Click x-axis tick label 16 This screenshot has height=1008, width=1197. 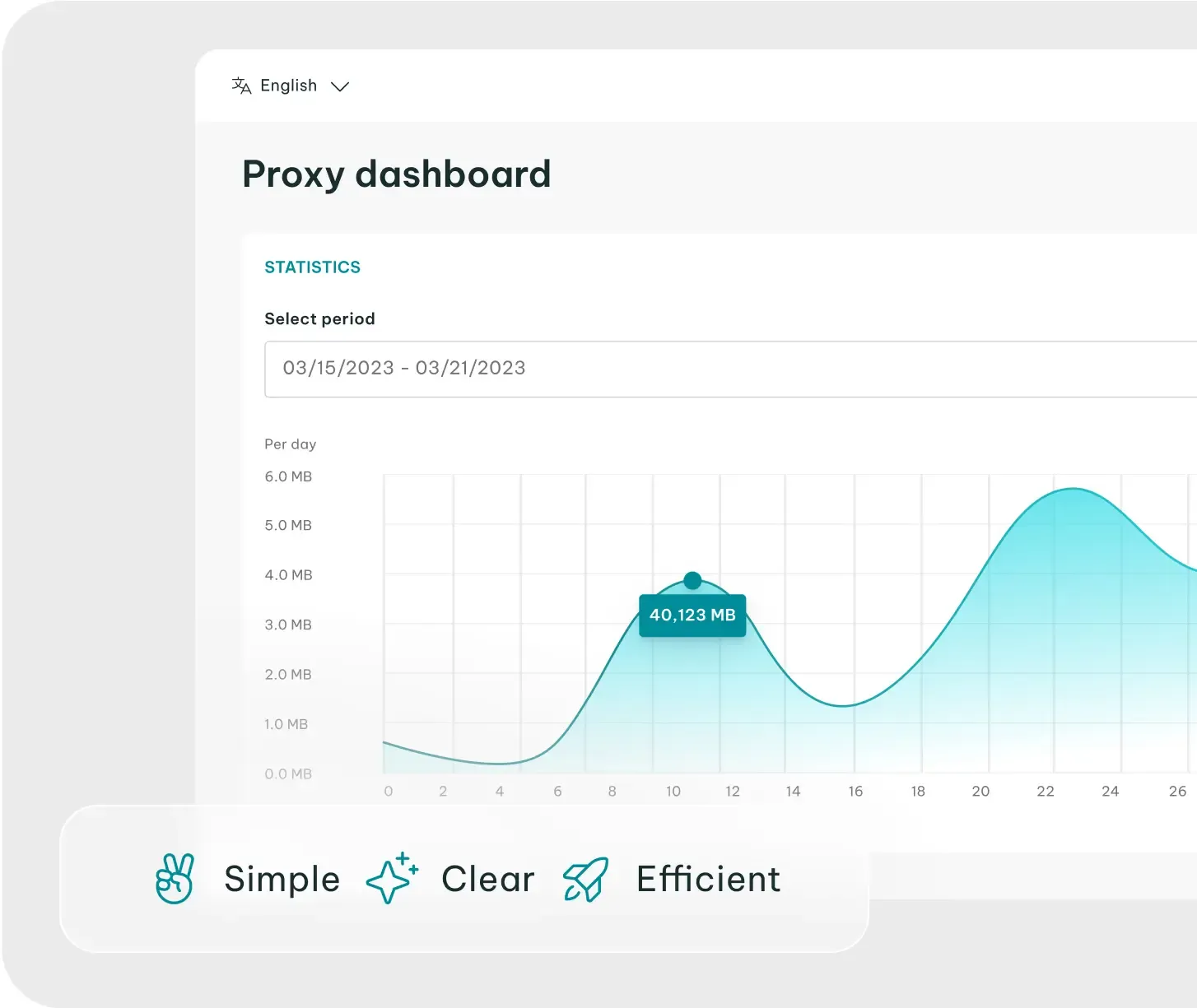[855, 792]
